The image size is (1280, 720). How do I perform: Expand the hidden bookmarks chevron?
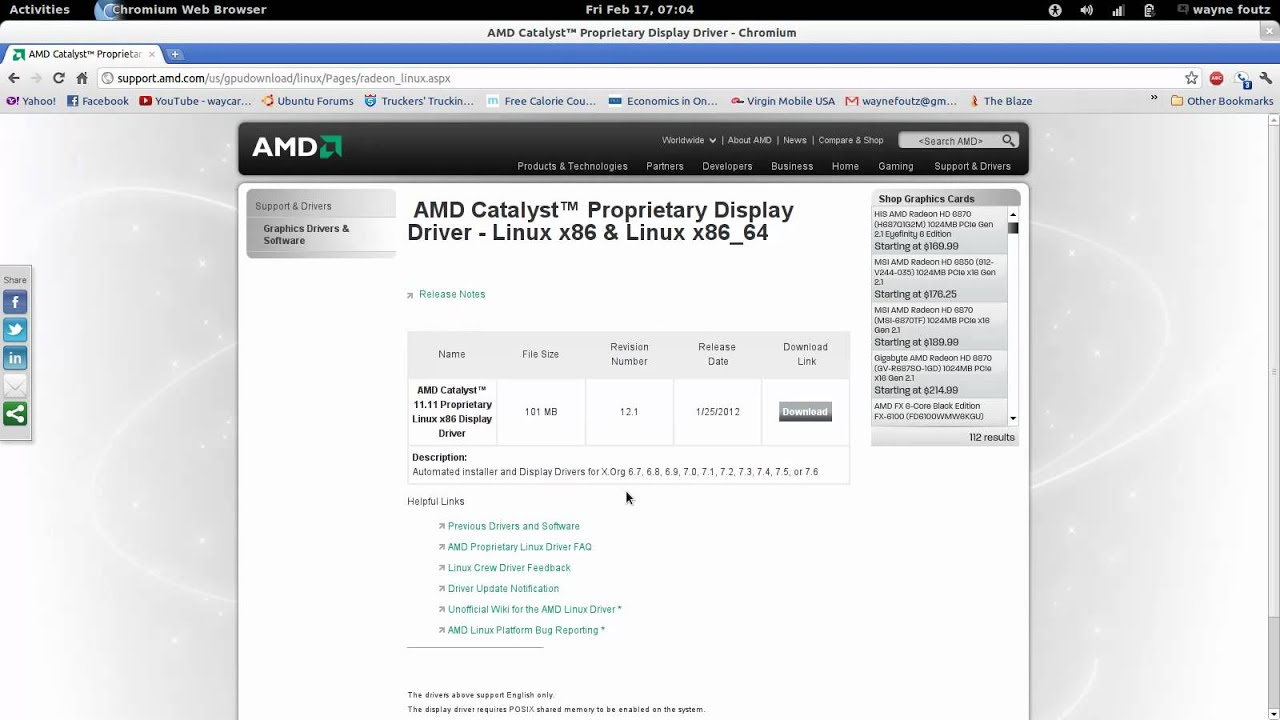[x=1154, y=99]
